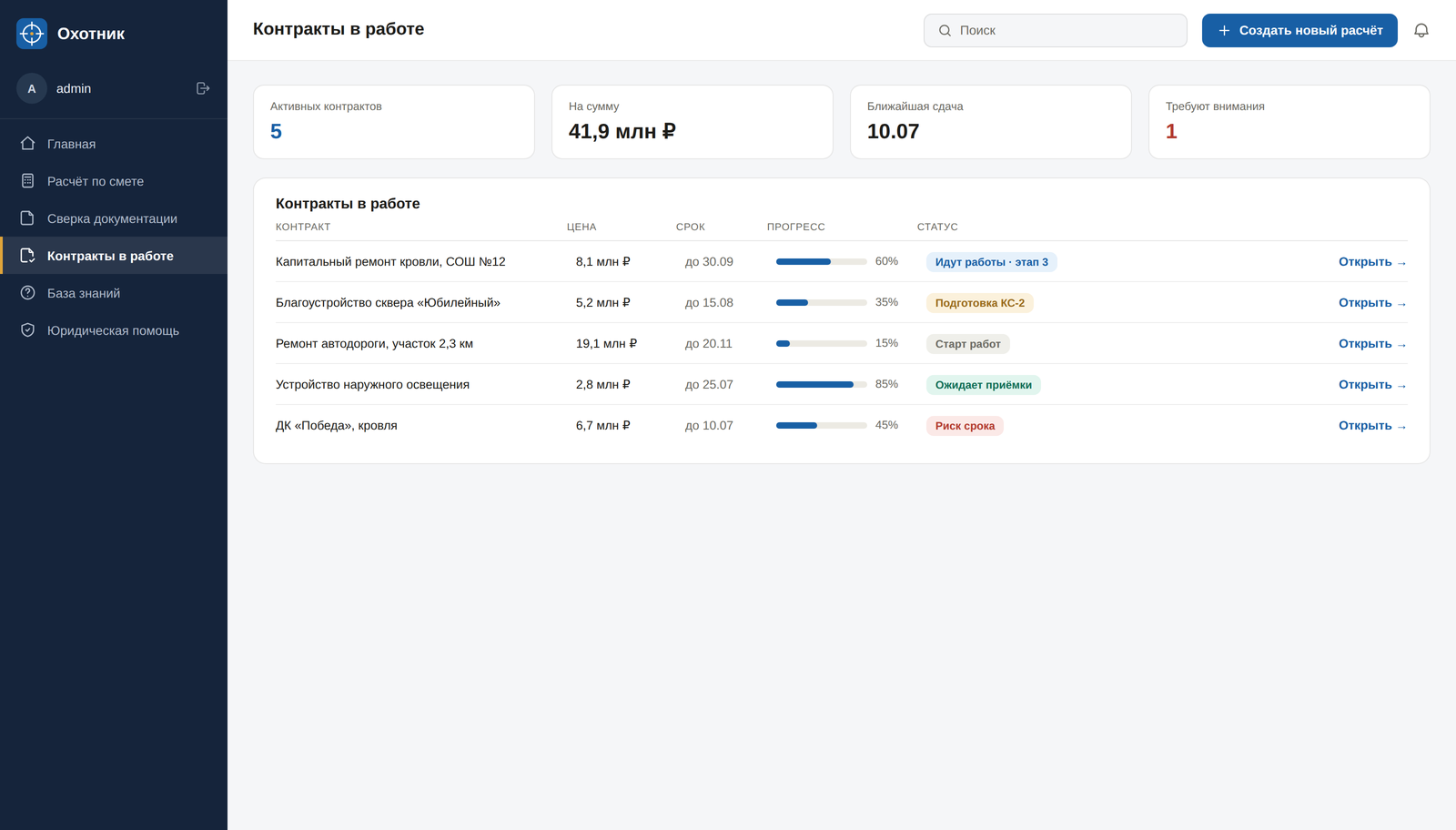This screenshot has width=1456, height=830.
Task: Click the Ближайшая сдача 10.07 card
Action: click(x=991, y=122)
